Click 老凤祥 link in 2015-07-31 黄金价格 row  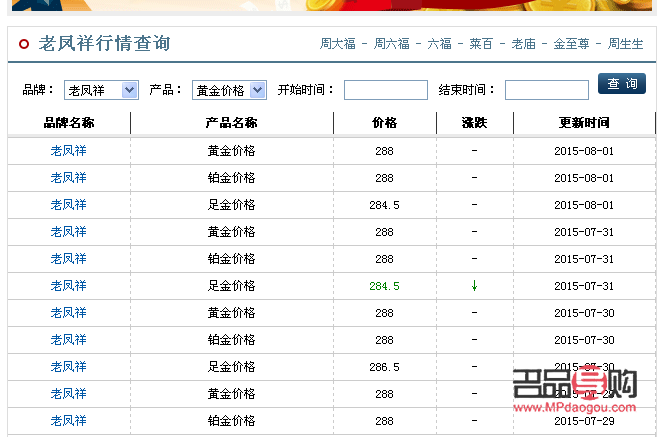pos(69,232)
